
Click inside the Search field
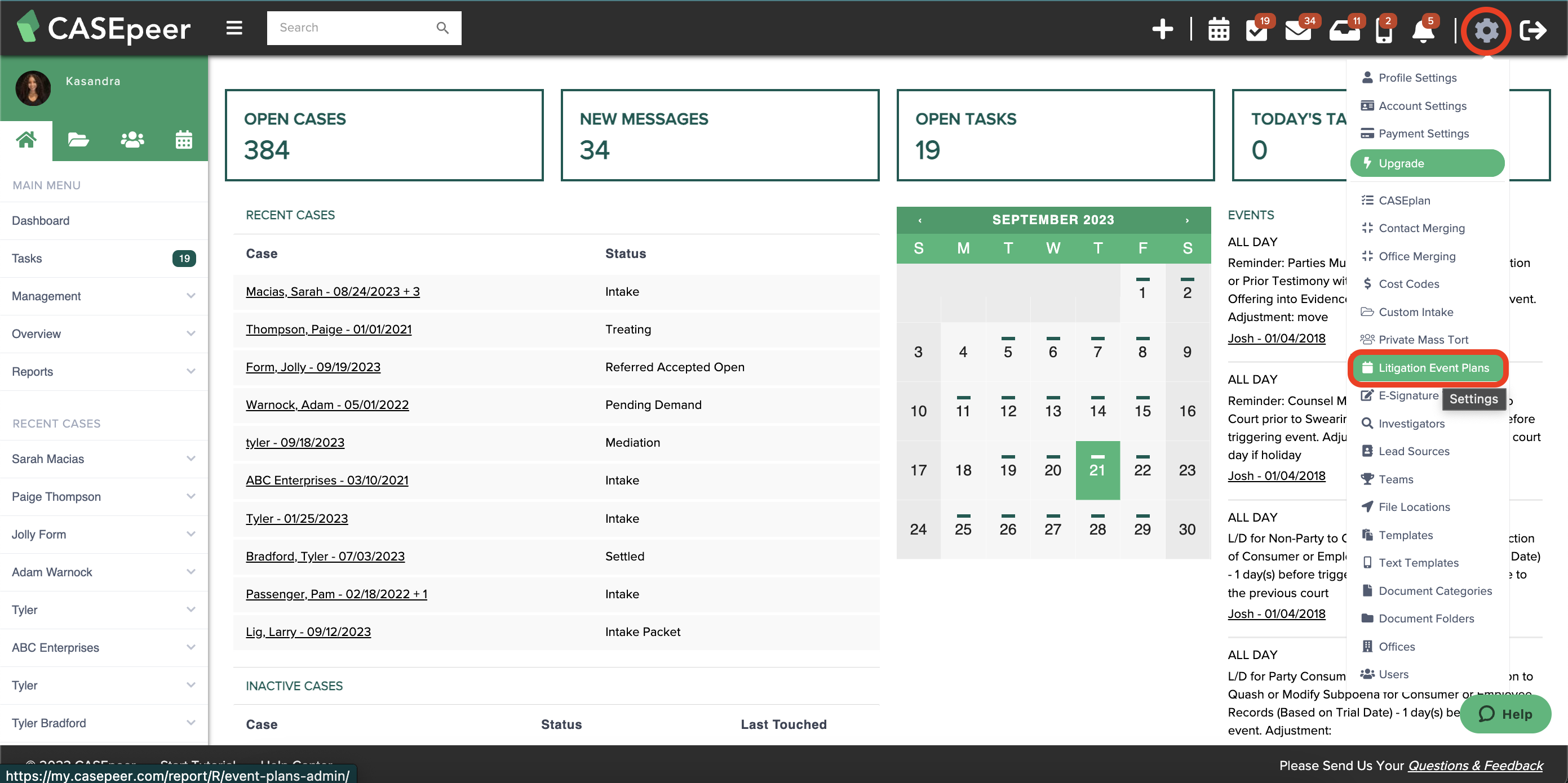(353, 28)
